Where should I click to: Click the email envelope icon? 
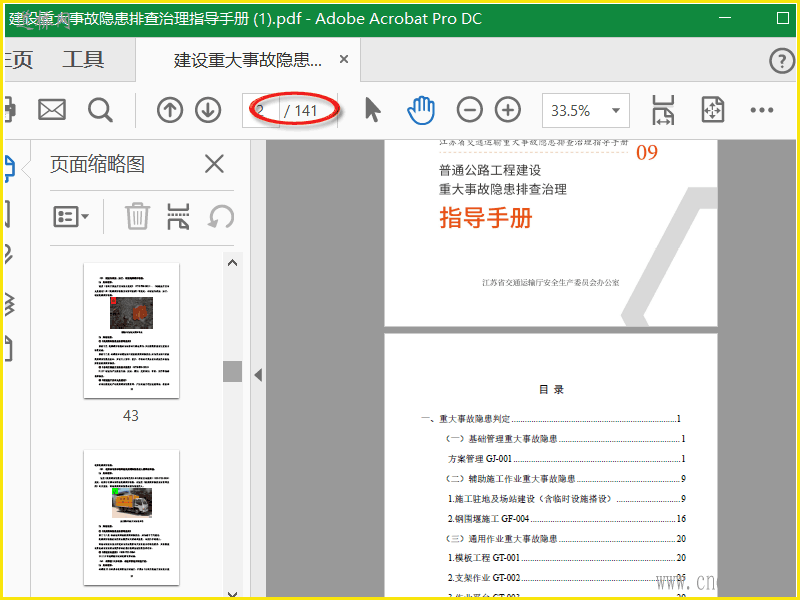(52, 110)
